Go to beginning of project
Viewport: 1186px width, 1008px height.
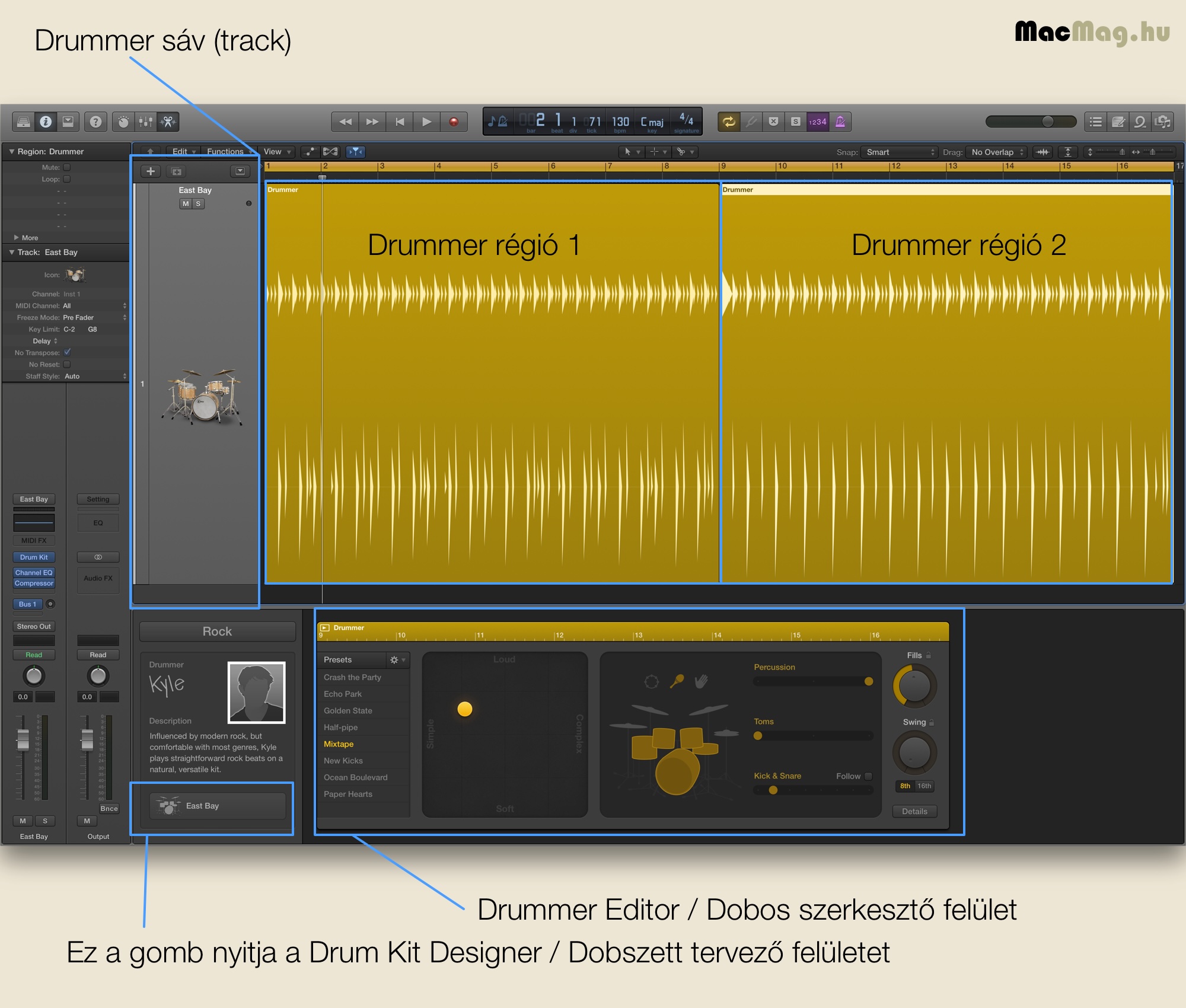(400, 122)
